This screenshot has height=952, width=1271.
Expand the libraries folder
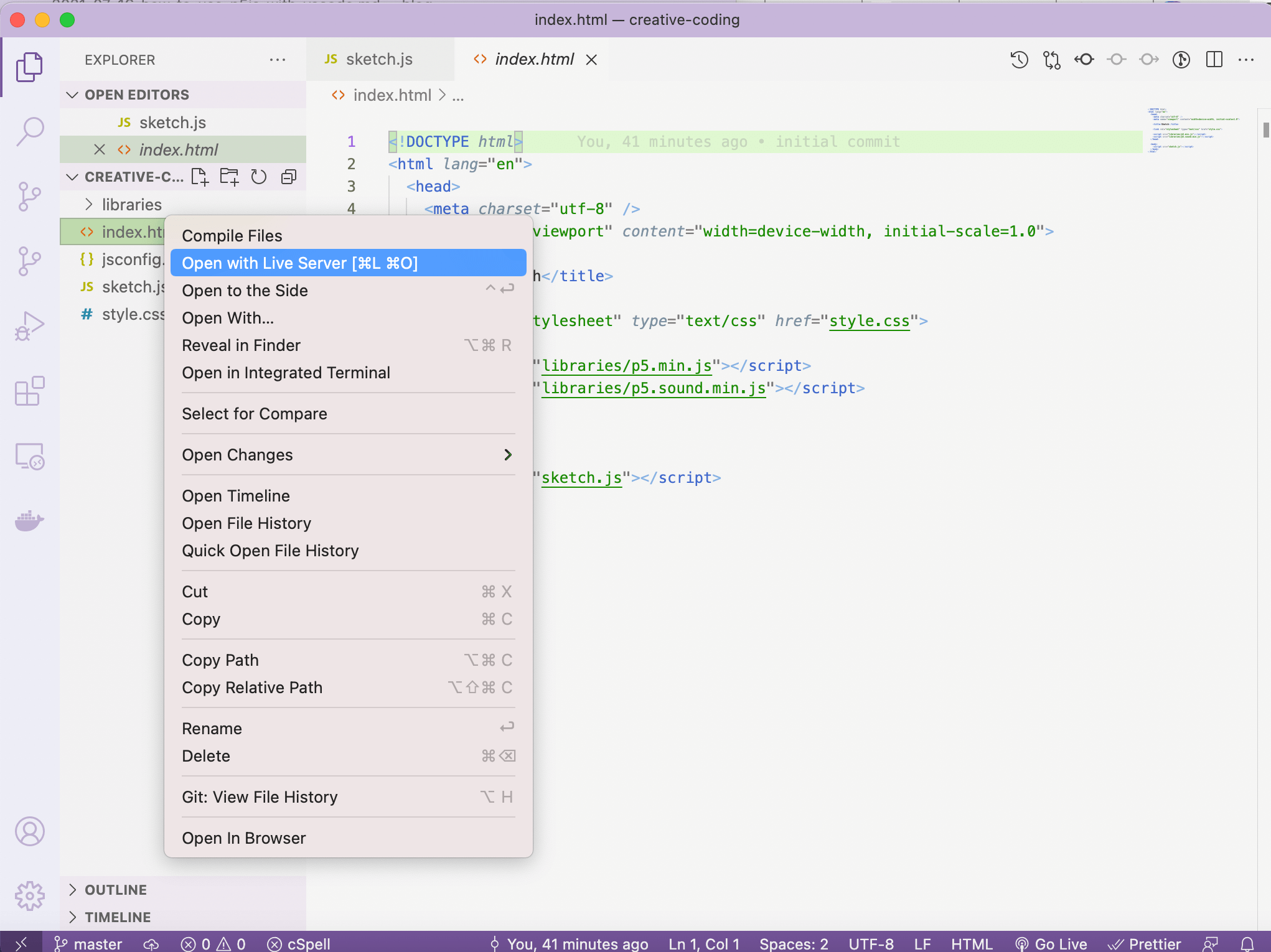[x=131, y=205]
